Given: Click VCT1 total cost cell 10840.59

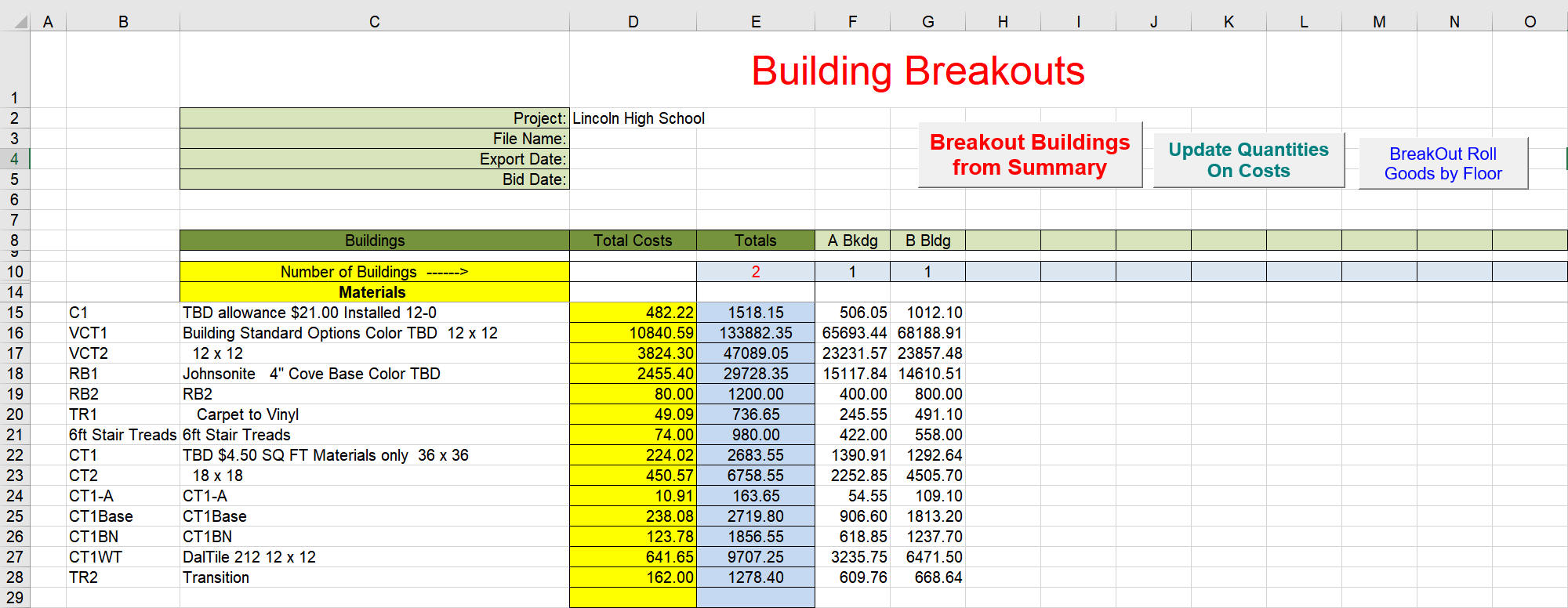Looking at the screenshot, I should tap(633, 333).
